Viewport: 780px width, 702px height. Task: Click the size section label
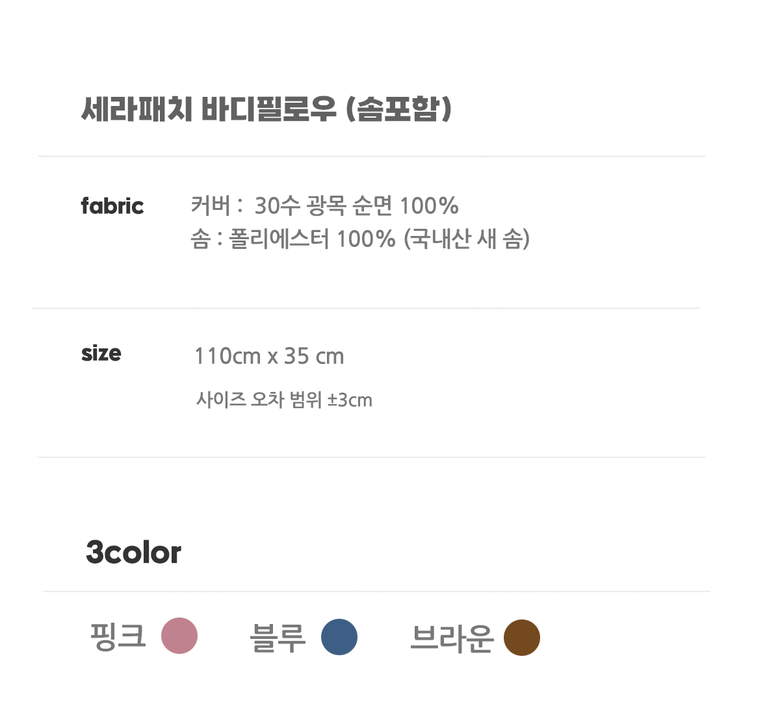pyautogui.click(x=101, y=353)
